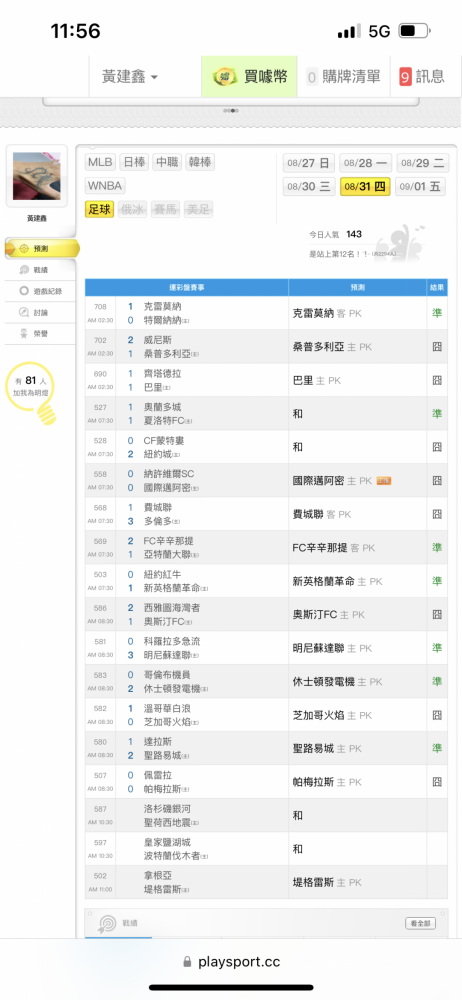This screenshot has width=462, height=1000.
Task: Click the 明尼蘇達聯 主 PK prediction
Action: pyautogui.click(x=332, y=648)
